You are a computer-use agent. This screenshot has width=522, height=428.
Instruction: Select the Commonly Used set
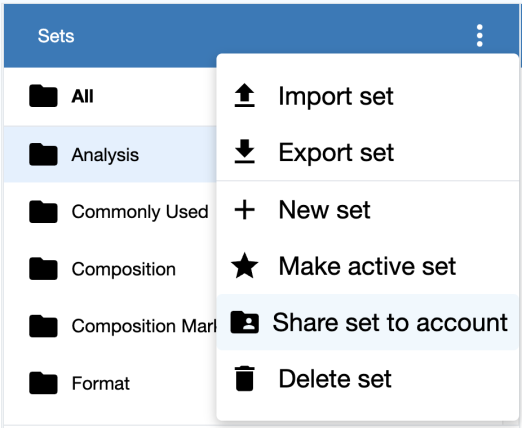[x=110, y=212]
